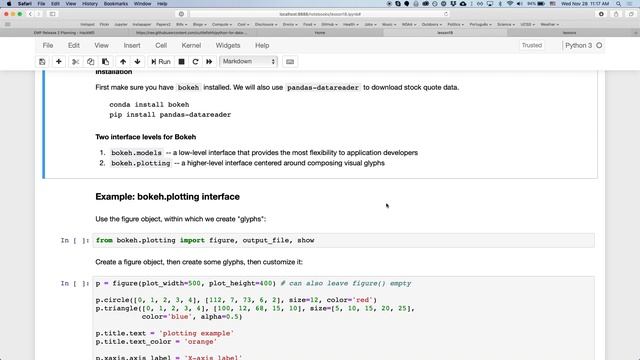Open the Jupyter Edit menu
The height and width of the screenshot is (360, 640).
74,45
